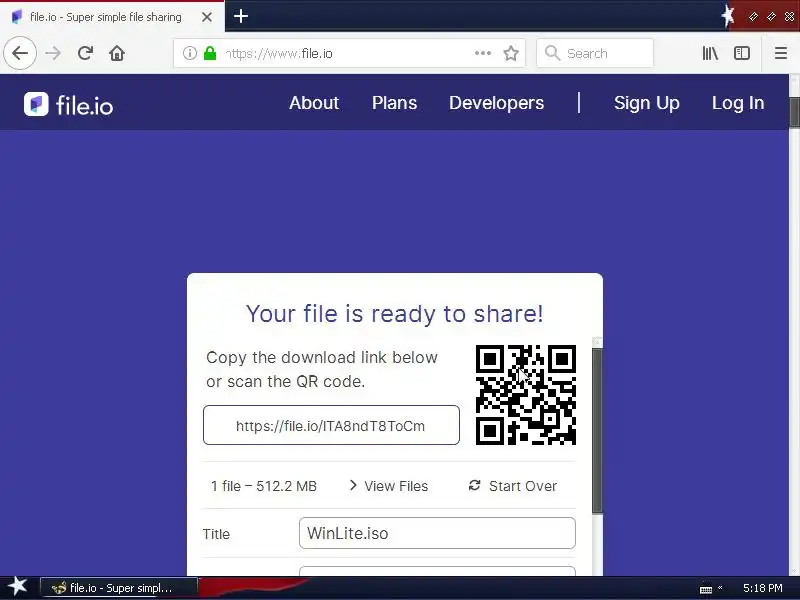Open the Library icon in toolbar

click(x=710, y=53)
